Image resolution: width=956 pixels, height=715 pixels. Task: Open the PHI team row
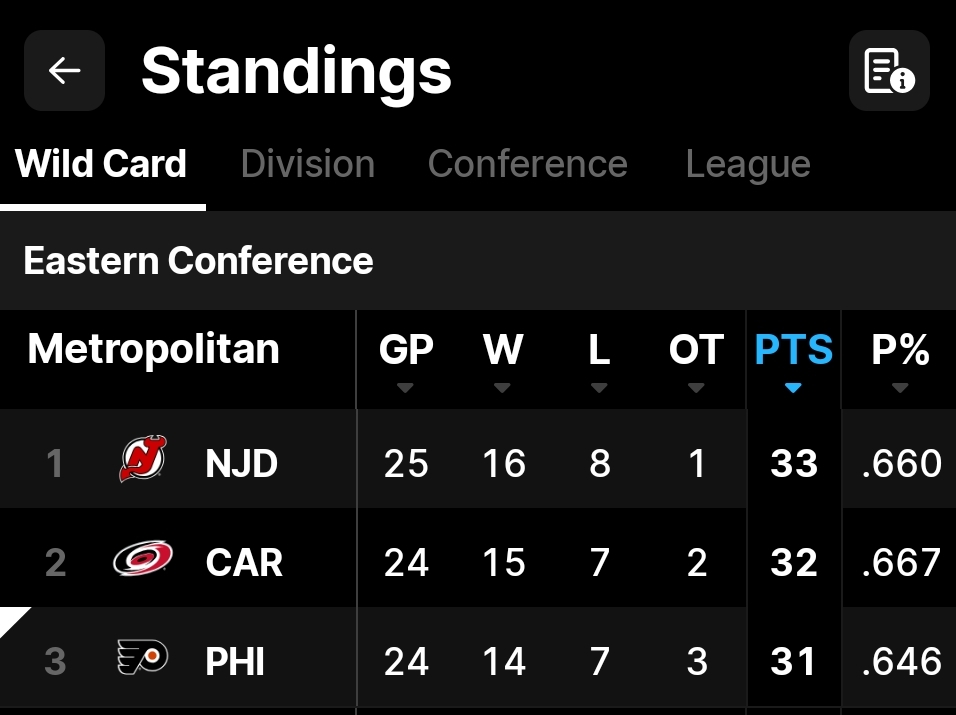236,661
